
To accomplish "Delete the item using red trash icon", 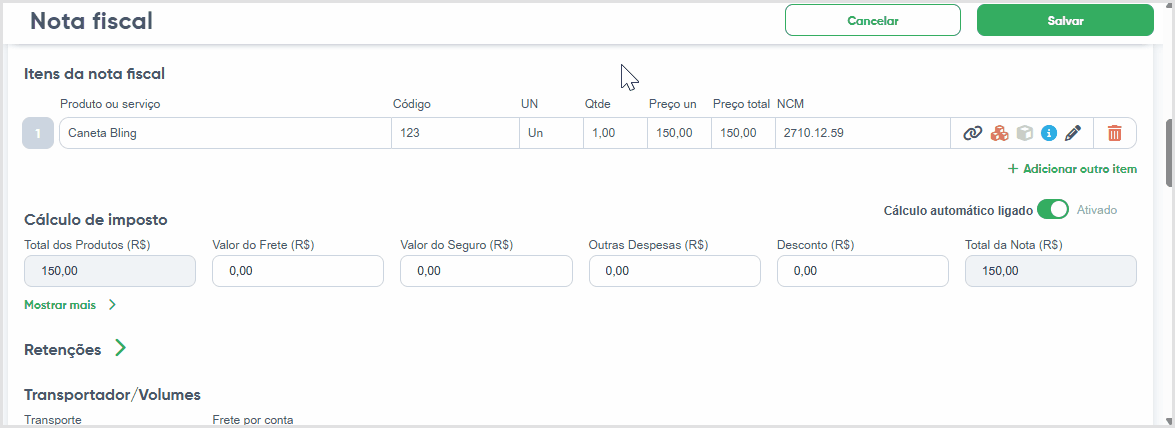I will (x=1115, y=133).
